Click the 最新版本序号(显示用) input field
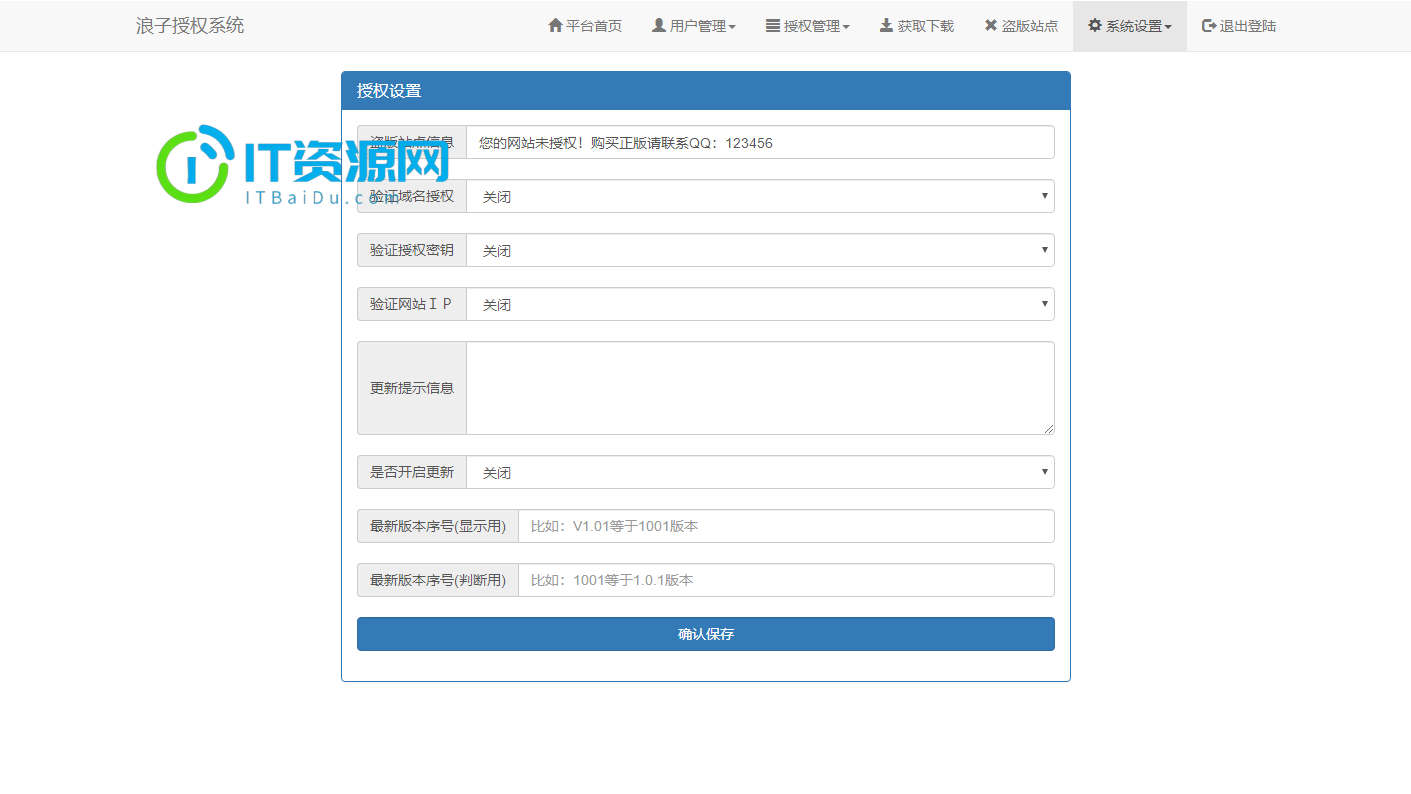The image size is (1411, 794). (786, 526)
